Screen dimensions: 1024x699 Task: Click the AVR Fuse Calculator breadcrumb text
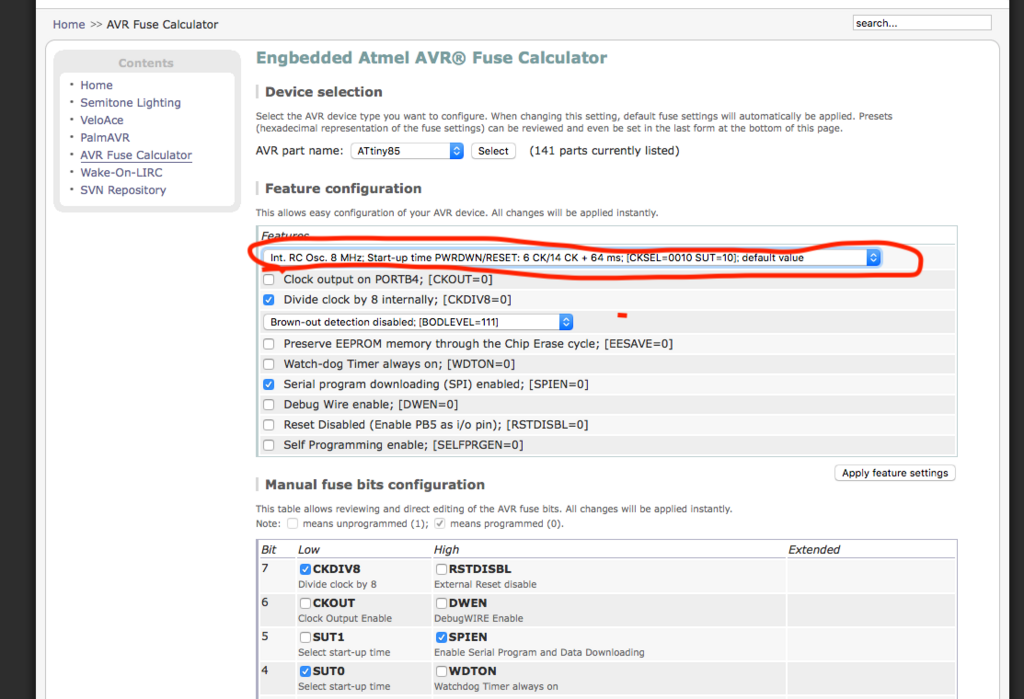pyautogui.click(x=162, y=24)
